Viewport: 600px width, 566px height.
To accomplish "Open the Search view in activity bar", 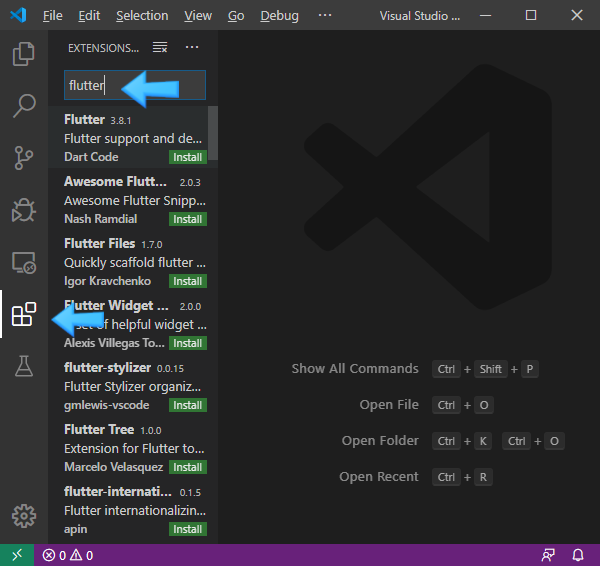I will click(24, 106).
